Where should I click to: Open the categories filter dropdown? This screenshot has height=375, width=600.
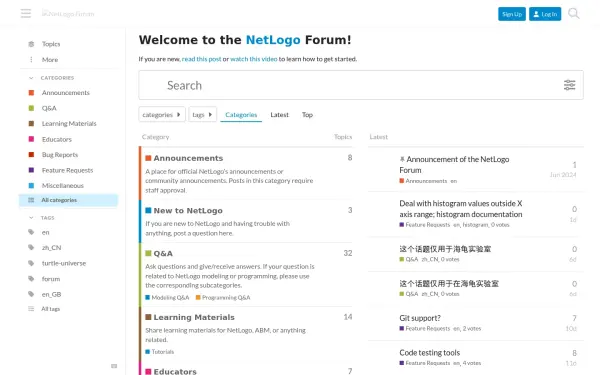162,114
